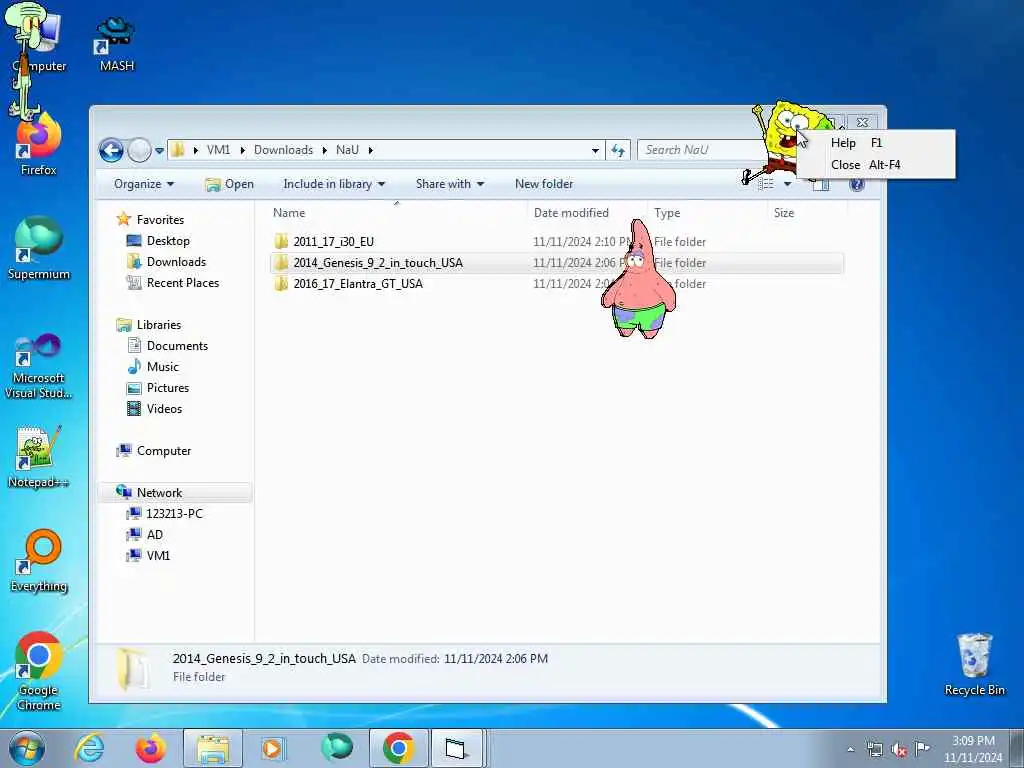
Task: Select the 2016_17_Elantra_GT_USA folder
Action: 358,283
